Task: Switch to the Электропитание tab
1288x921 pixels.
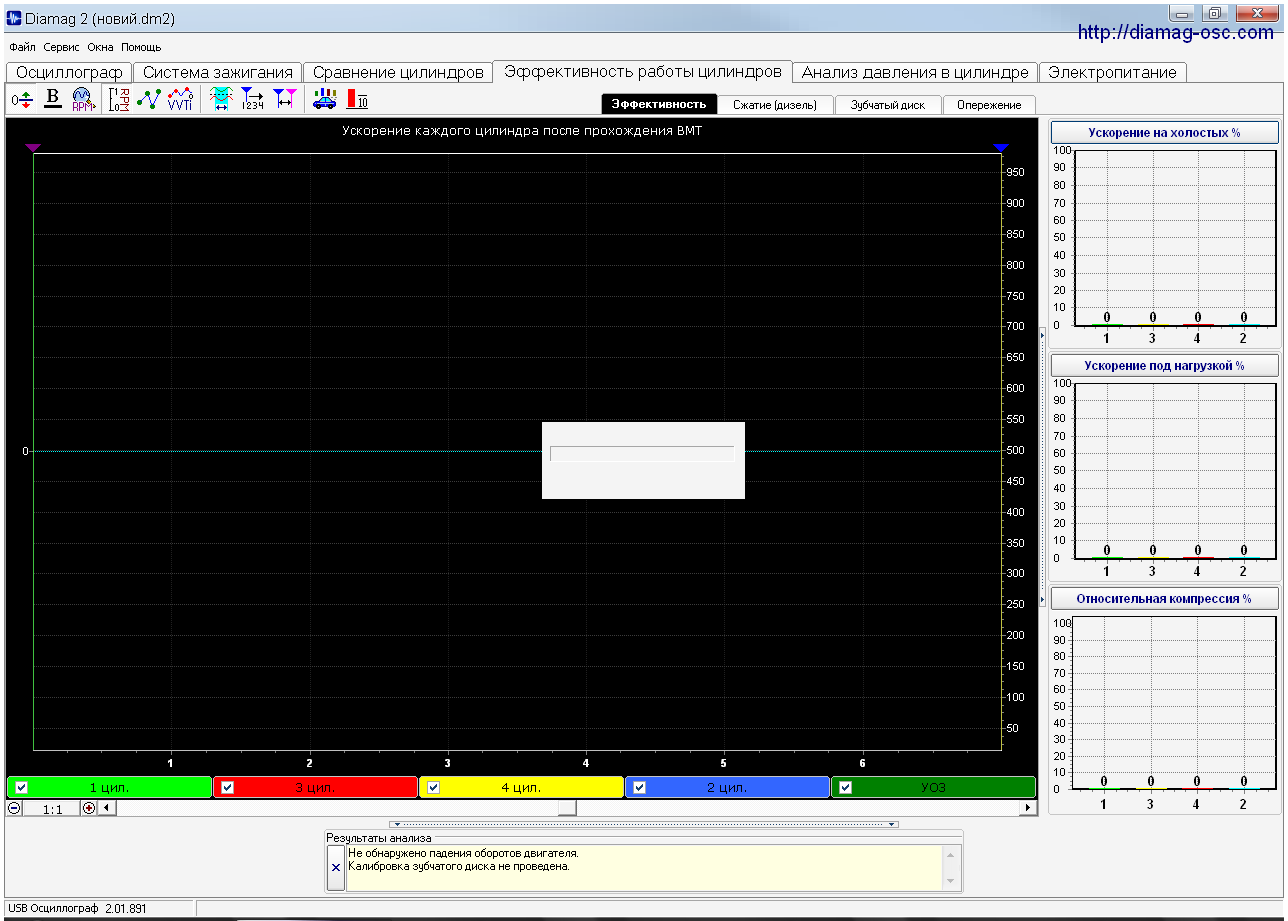Action: pyautogui.click(x=1113, y=72)
